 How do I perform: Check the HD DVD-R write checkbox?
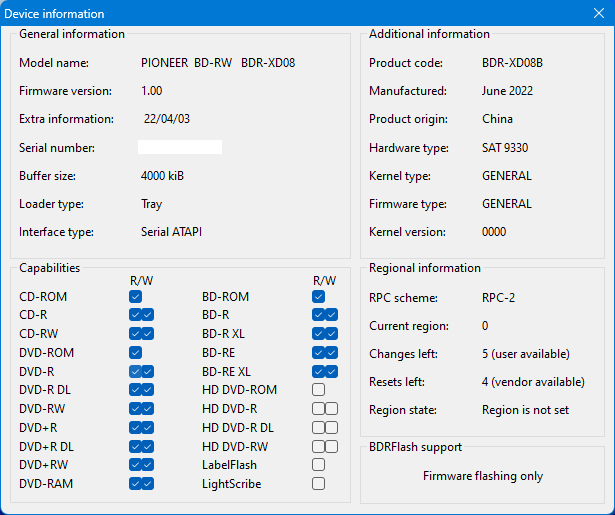click(331, 409)
